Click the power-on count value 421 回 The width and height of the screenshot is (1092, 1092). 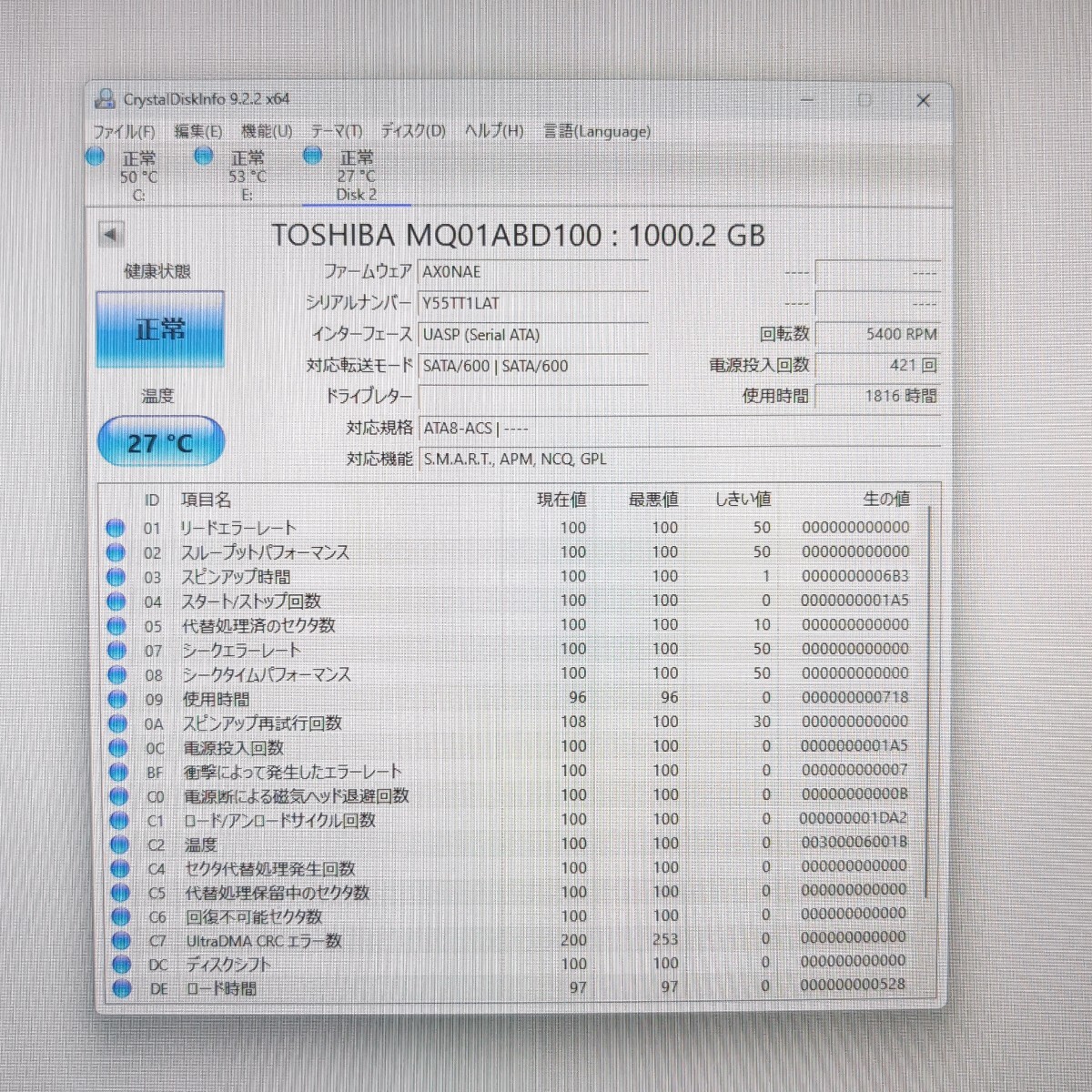click(x=877, y=365)
